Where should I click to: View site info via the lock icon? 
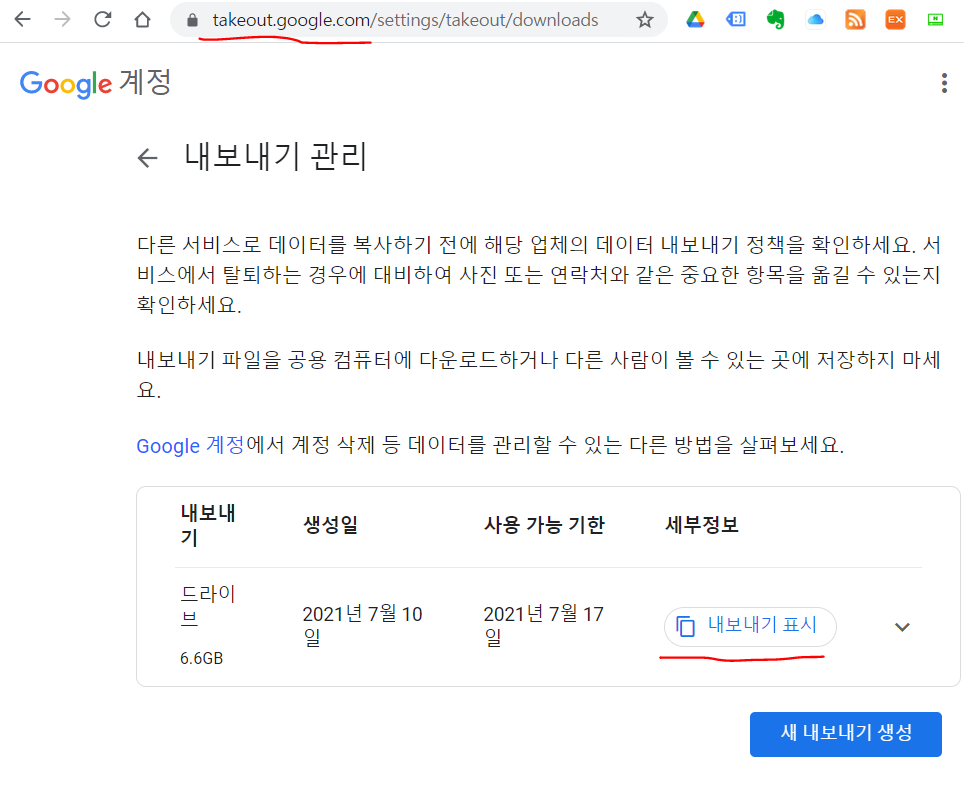pyautogui.click(x=192, y=20)
